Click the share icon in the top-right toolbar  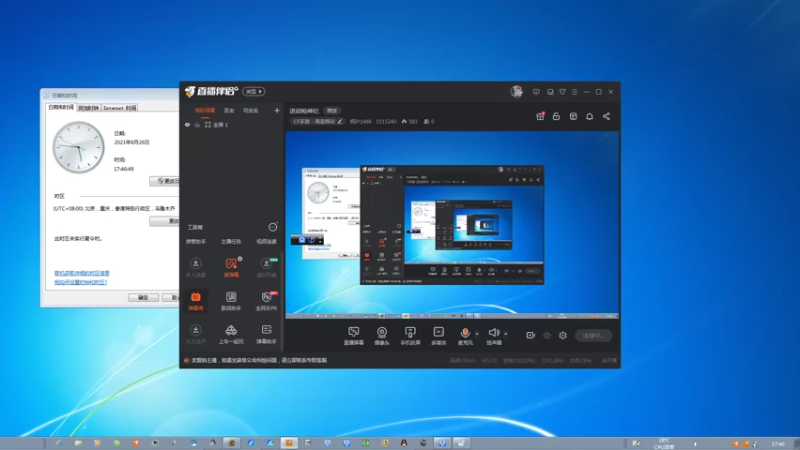(606, 116)
